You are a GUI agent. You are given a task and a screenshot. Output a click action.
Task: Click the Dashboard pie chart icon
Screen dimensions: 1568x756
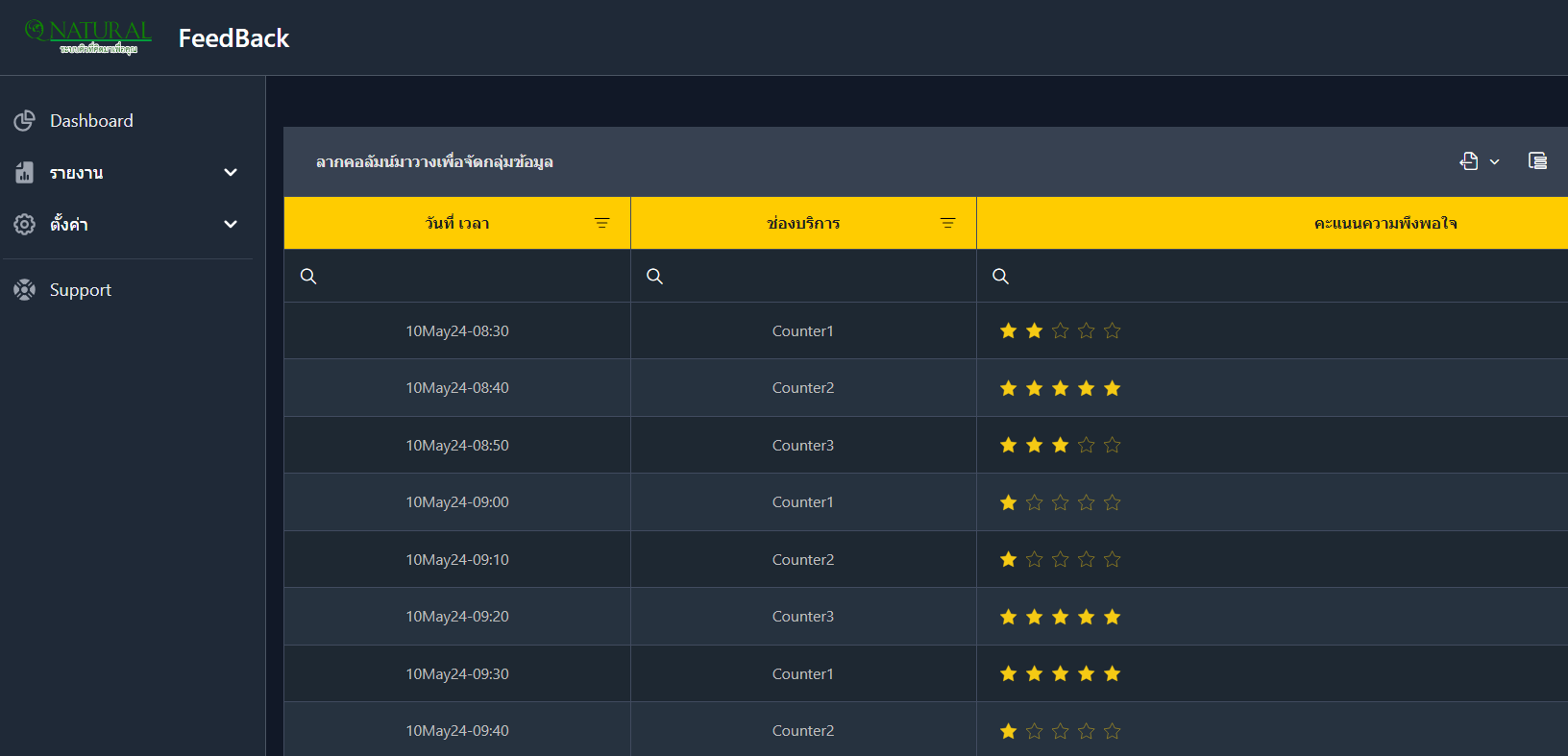(x=25, y=121)
